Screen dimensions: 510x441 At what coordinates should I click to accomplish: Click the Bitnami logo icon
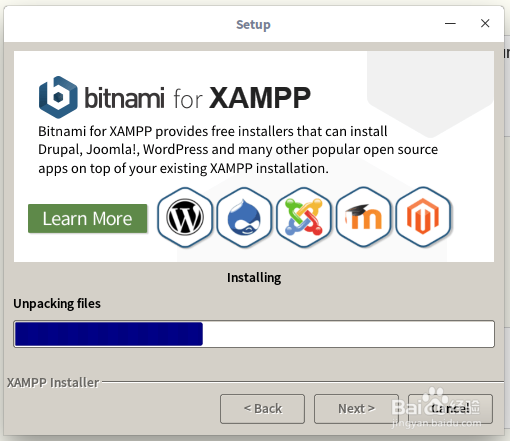pyautogui.click(x=58, y=97)
